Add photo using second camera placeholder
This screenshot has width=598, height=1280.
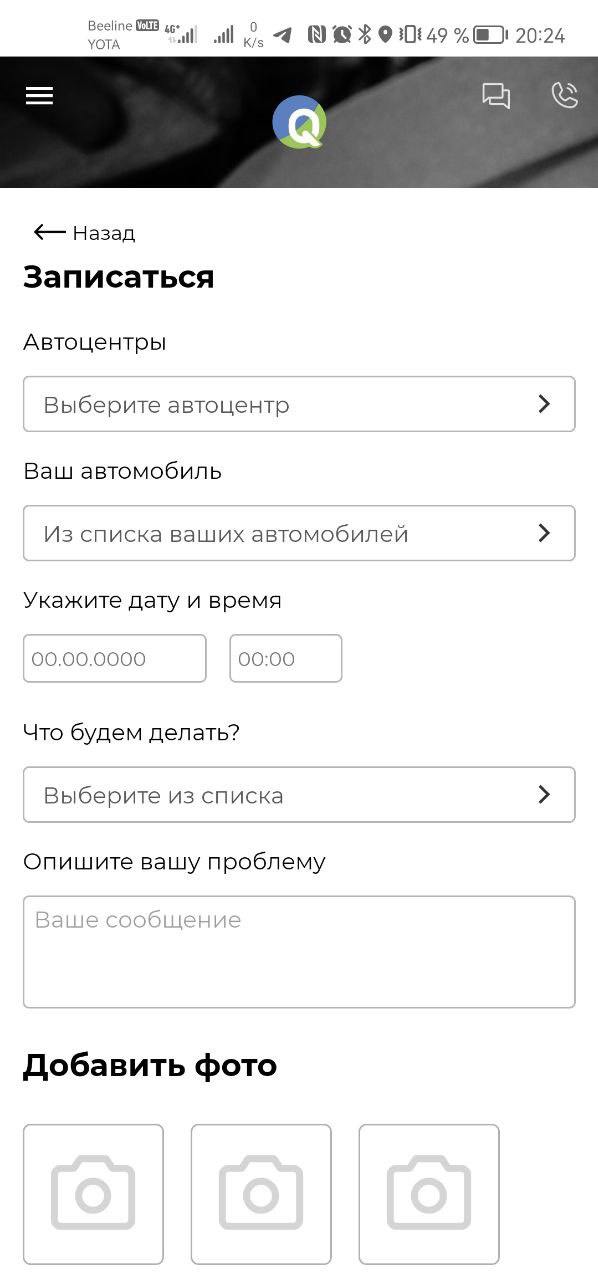(261, 1194)
